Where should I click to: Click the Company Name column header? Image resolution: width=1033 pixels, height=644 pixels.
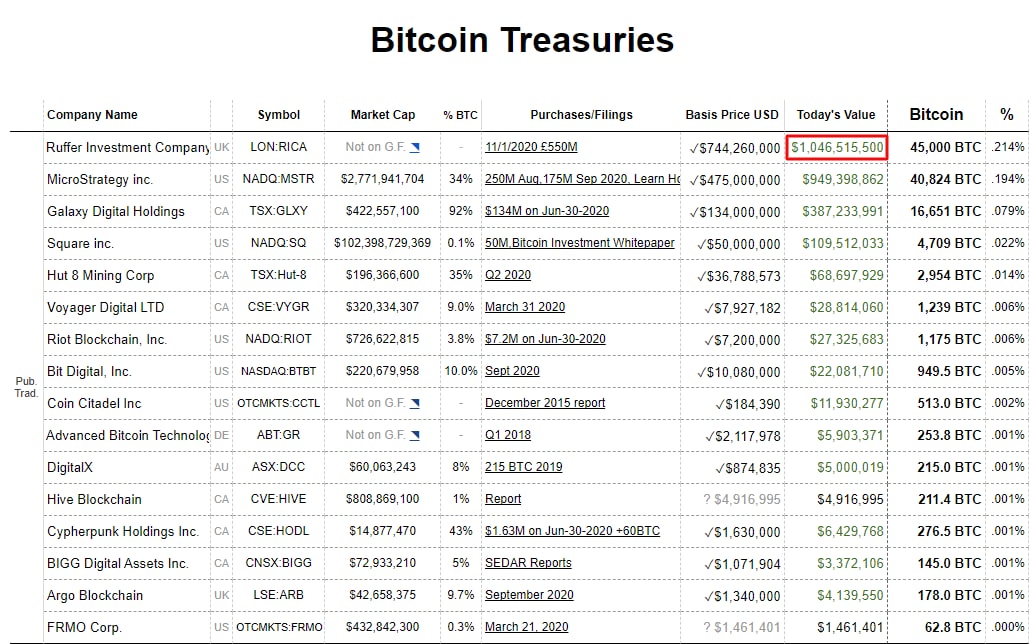tap(92, 115)
